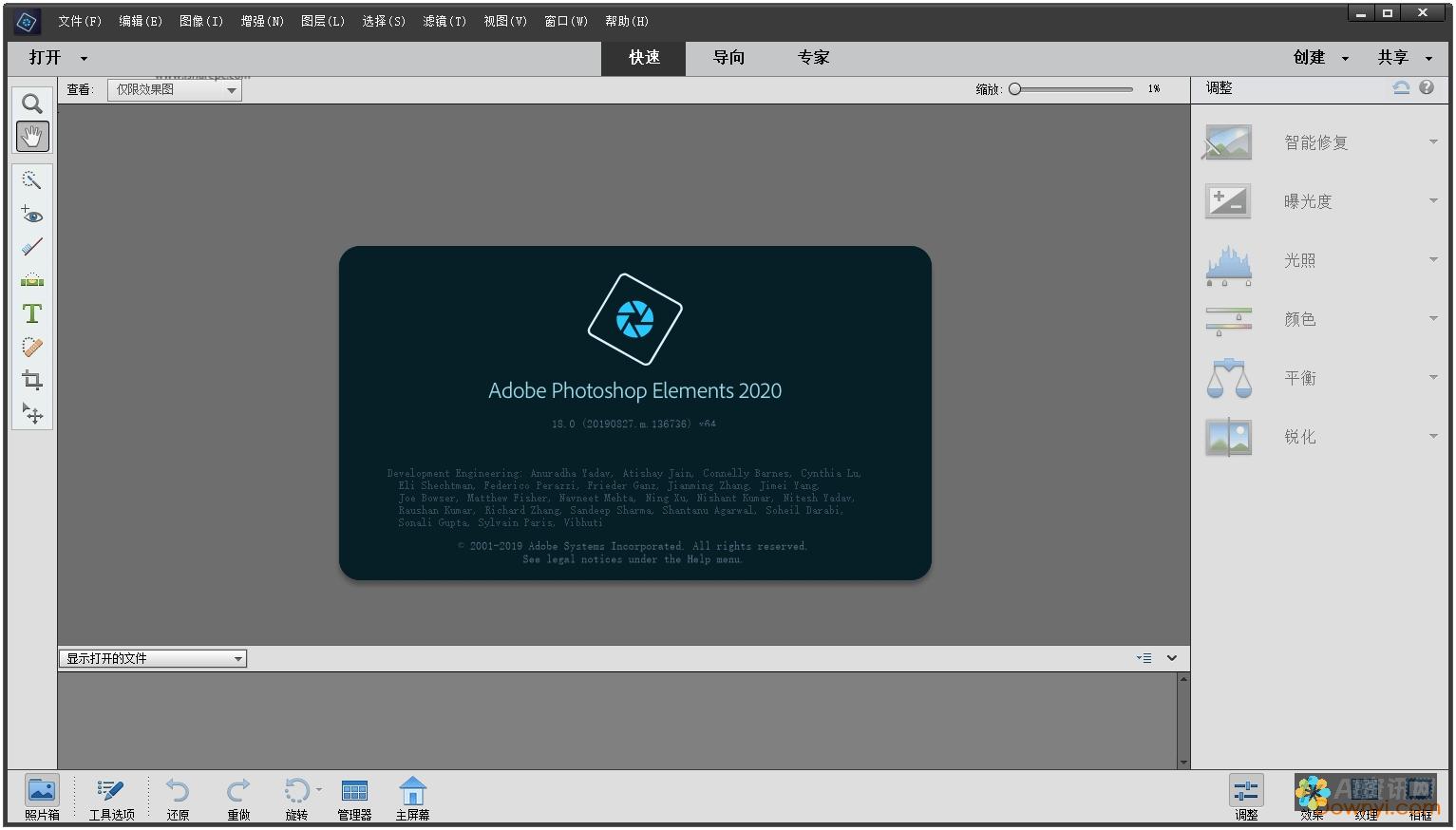Image resolution: width=1456 pixels, height=830 pixels.
Task: Select the Whiten Teeth tool
Action: tap(32, 247)
